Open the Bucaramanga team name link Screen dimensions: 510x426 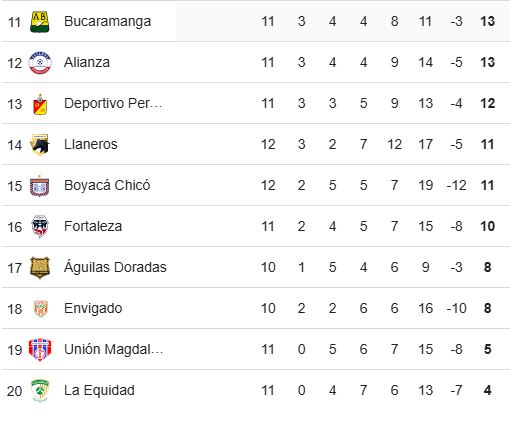pyautogui.click(x=107, y=21)
